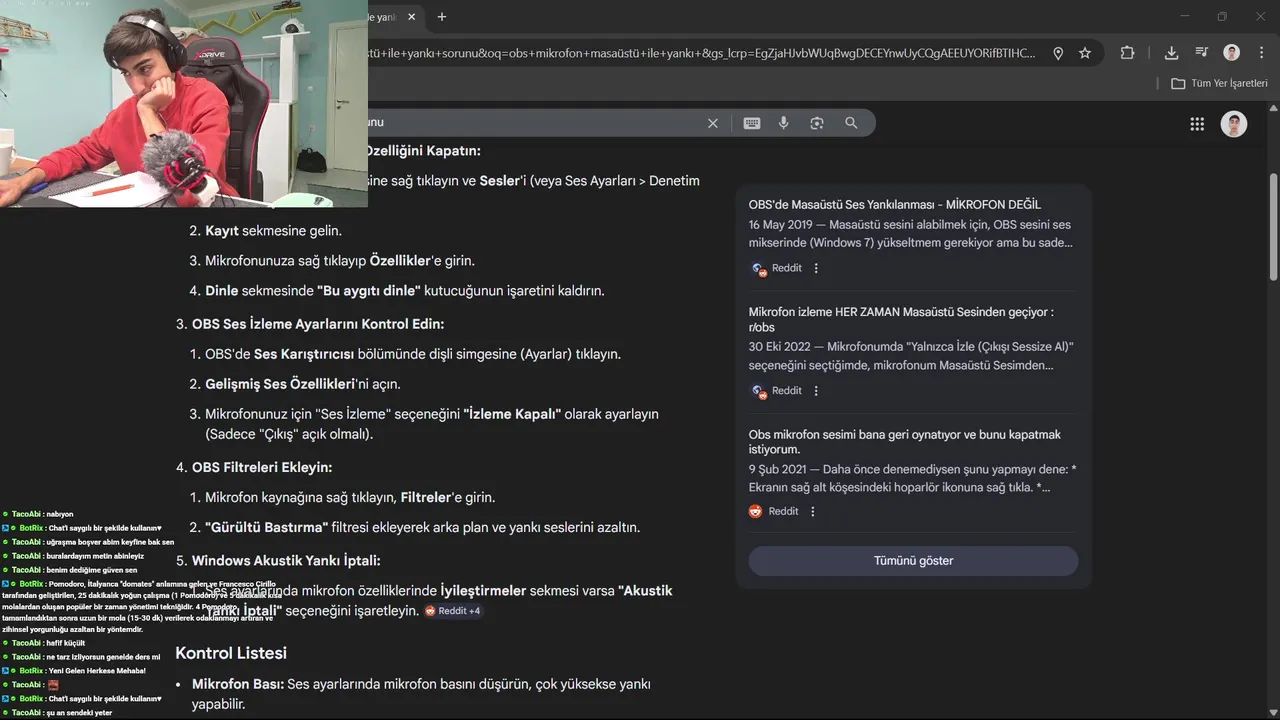Click bold text 'İzleme Kapalı'
1280x720 pixels.
click(x=512, y=414)
